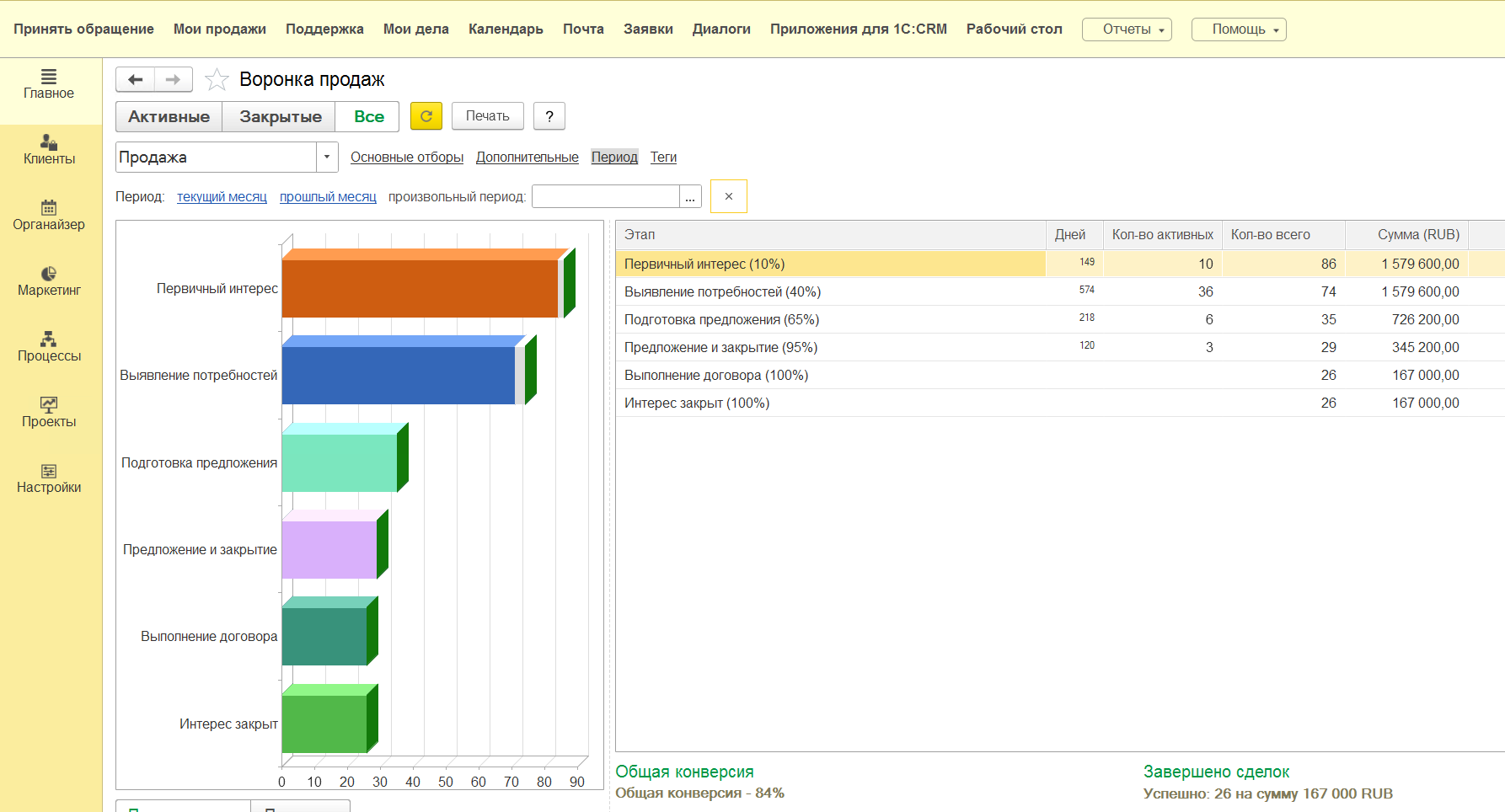Open the Органайзер calendar icon
Viewport: 1505px width, 812px height.
(x=49, y=208)
